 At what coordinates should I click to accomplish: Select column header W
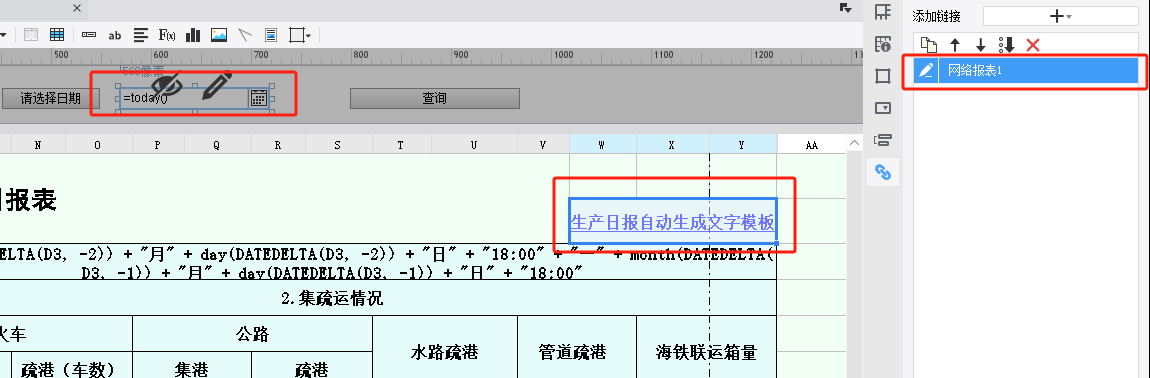coord(603,145)
